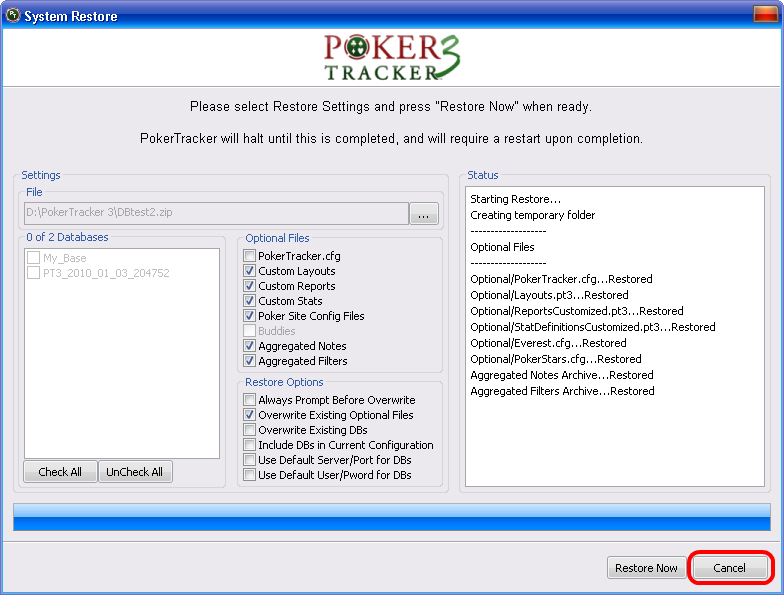Select 'Optional/Everest.cfg…Restored' line
Viewport: 784px width, 595px height.
click(x=548, y=343)
